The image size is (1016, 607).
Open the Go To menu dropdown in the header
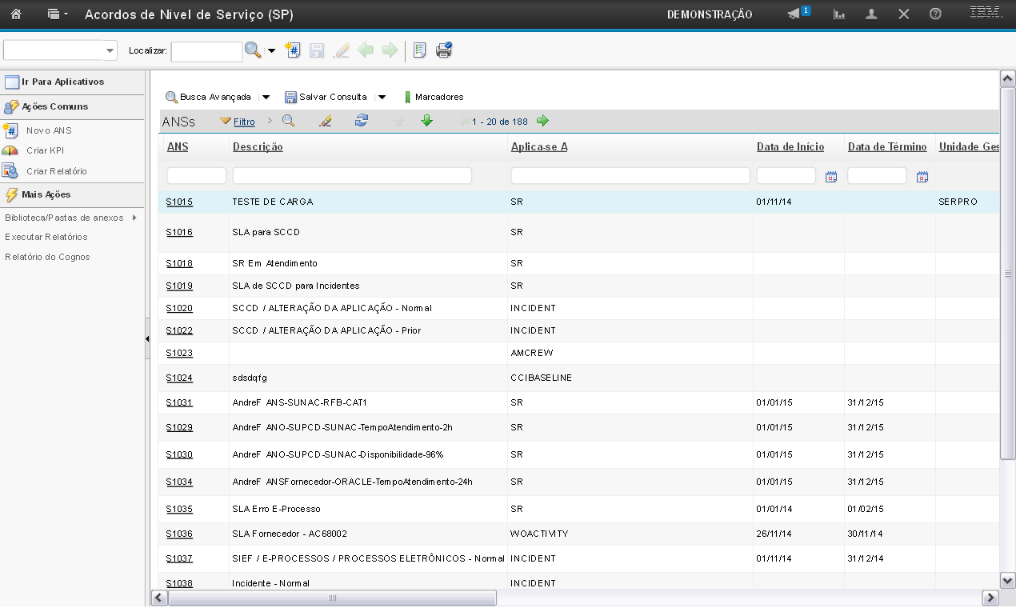click(x=57, y=15)
